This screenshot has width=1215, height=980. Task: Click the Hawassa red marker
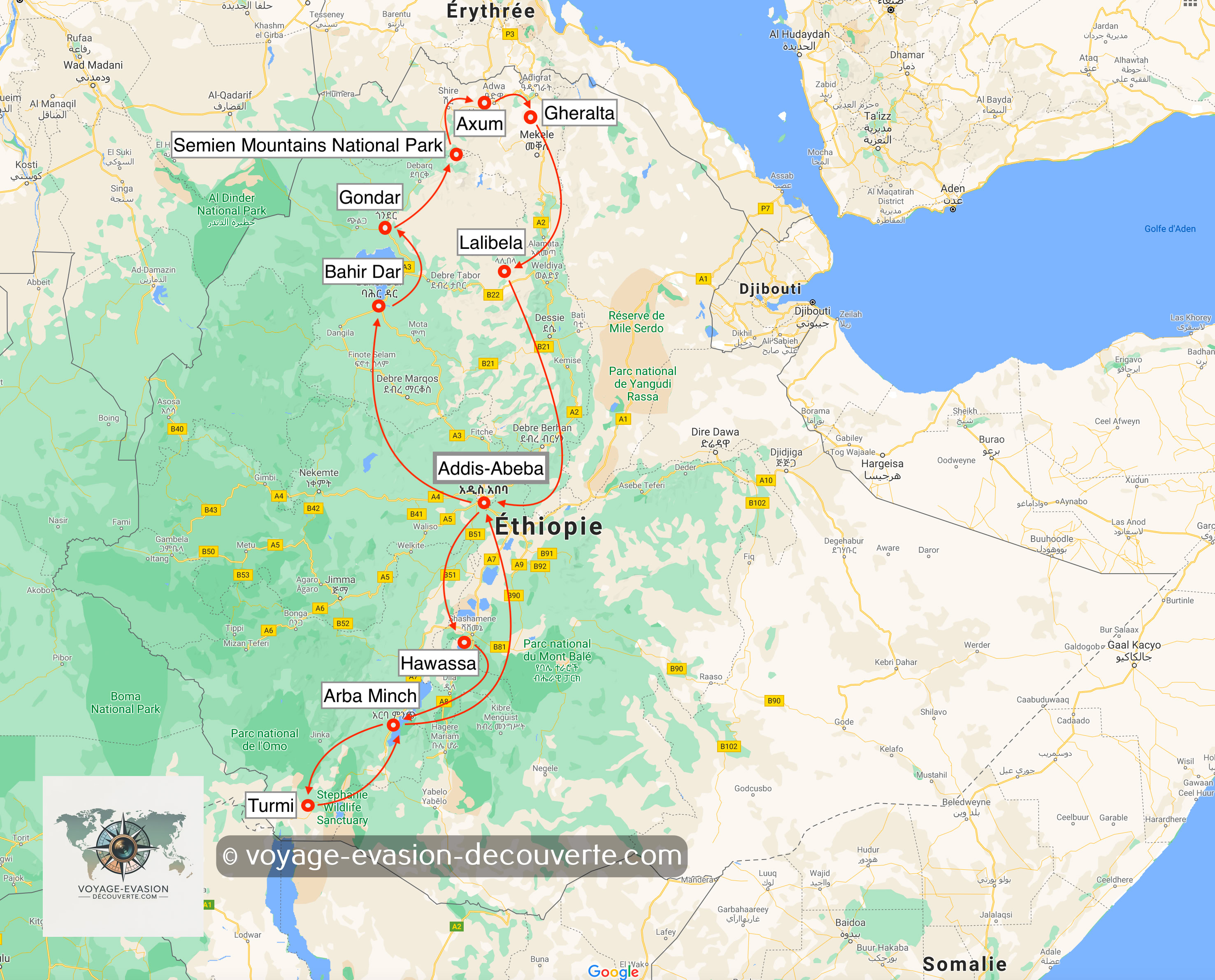pyautogui.click(x=464, y=642)
